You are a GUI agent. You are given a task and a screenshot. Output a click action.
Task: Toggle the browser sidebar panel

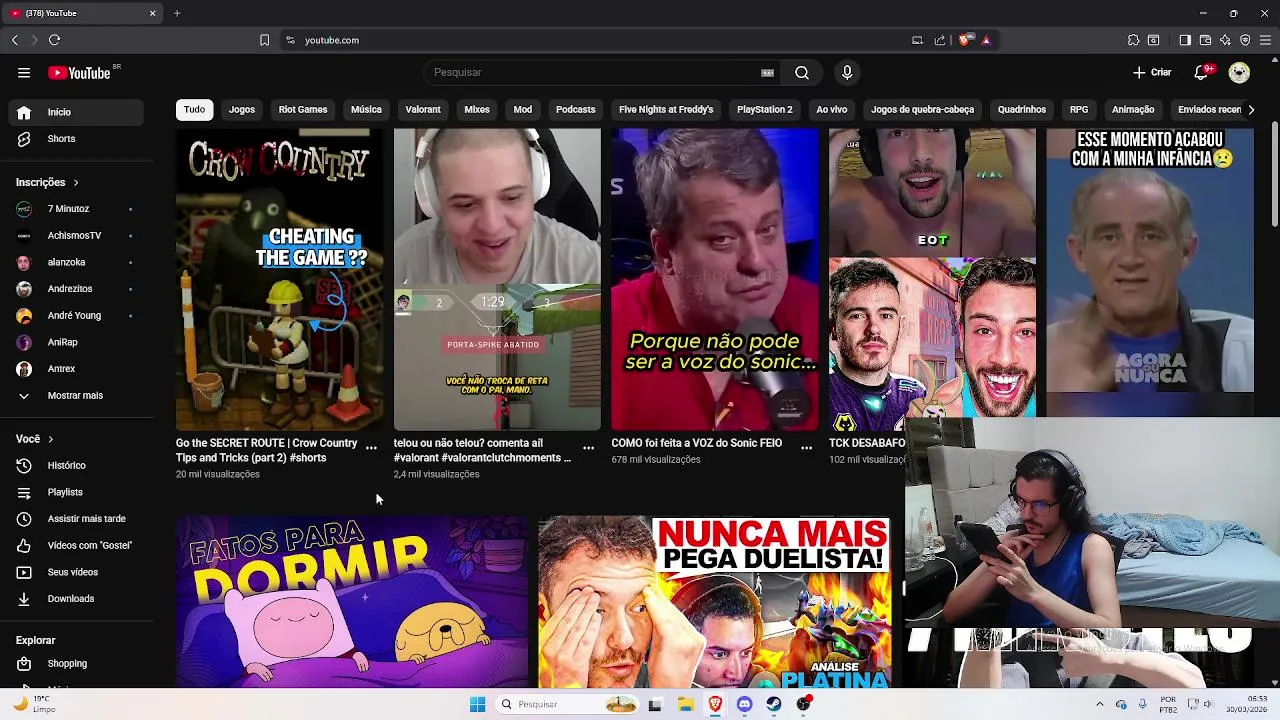tap(1185, 40)
